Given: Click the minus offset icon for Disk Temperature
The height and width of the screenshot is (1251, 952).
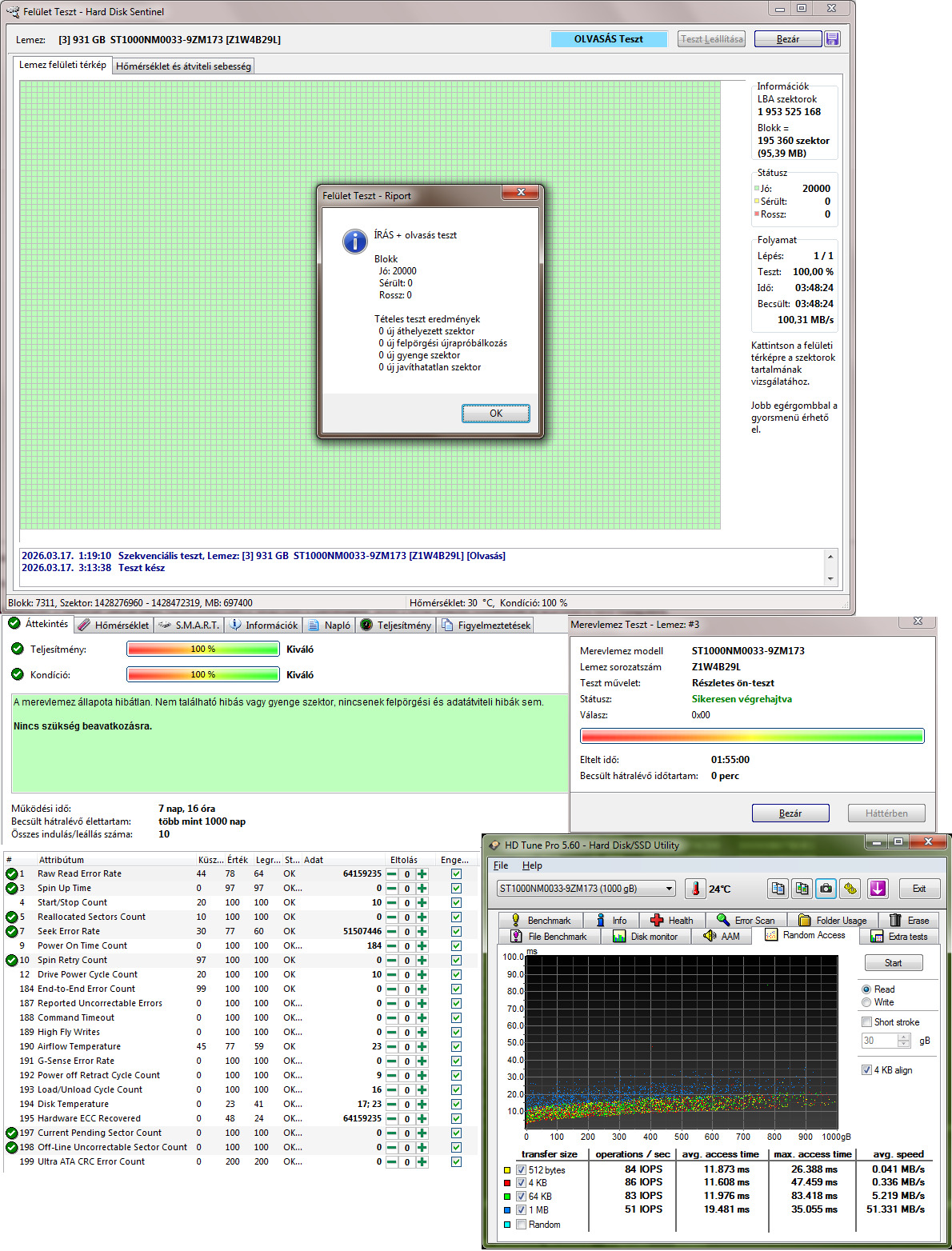Looking at the screenshot, I should 391,1105.
